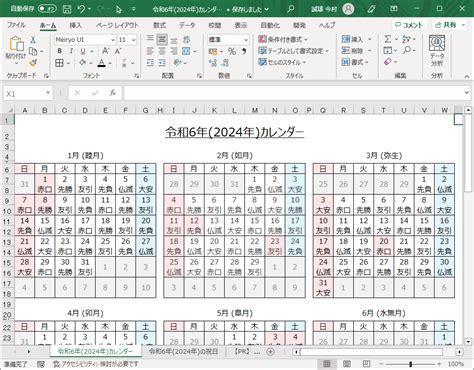The height and width of the screenshot is (370, 474).
Task: Open the File tab
Action: click(x=16, y=25)
